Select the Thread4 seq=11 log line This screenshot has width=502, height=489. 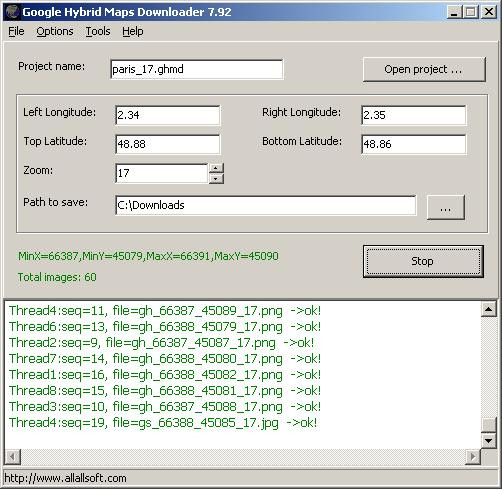165,311
